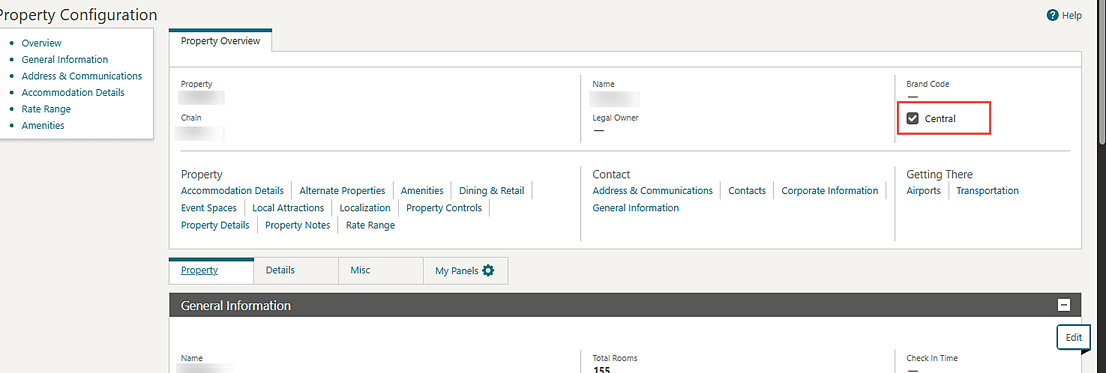The height and width of the screenshot is (373, 1106).
Task: Open Rate Range under Property section
Action: 370,225
